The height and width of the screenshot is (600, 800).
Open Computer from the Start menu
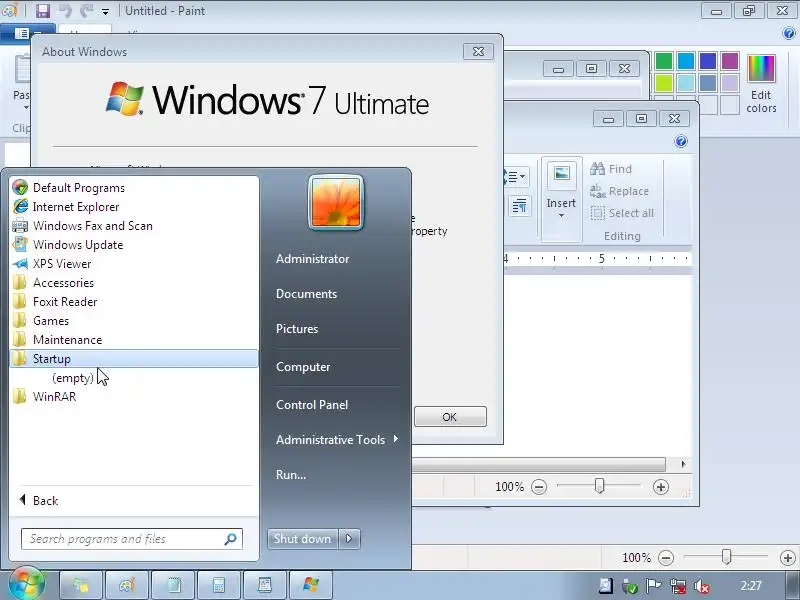click(303, 367)
